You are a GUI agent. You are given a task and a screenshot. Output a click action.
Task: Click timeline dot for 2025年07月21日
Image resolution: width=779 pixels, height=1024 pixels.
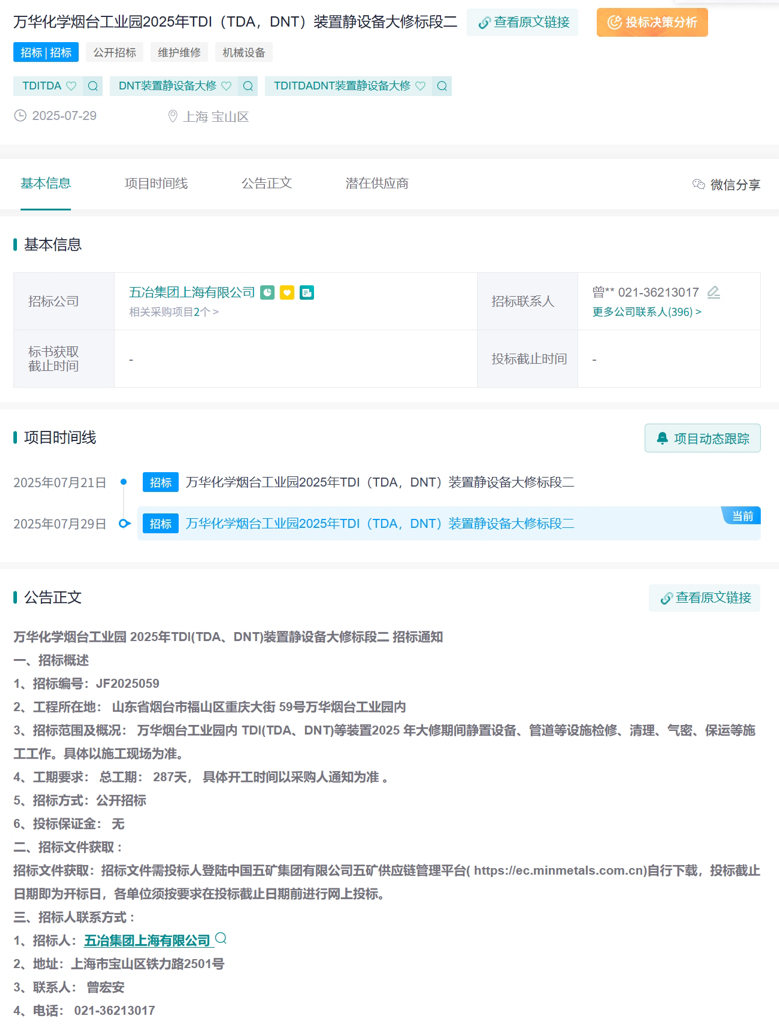tap(123, 482)
